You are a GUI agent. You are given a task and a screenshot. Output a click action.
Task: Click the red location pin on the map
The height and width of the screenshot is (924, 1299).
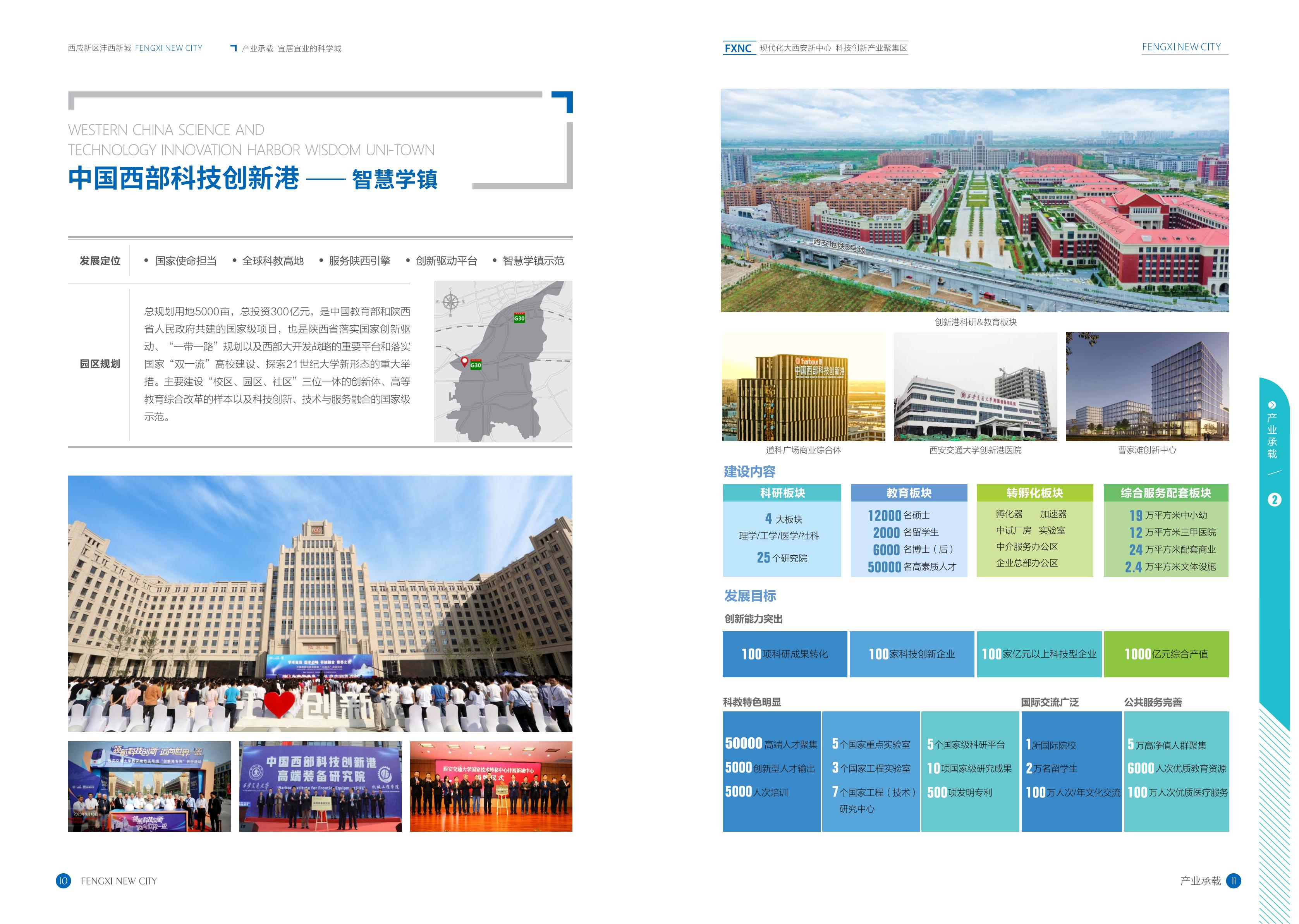(464, 361)
